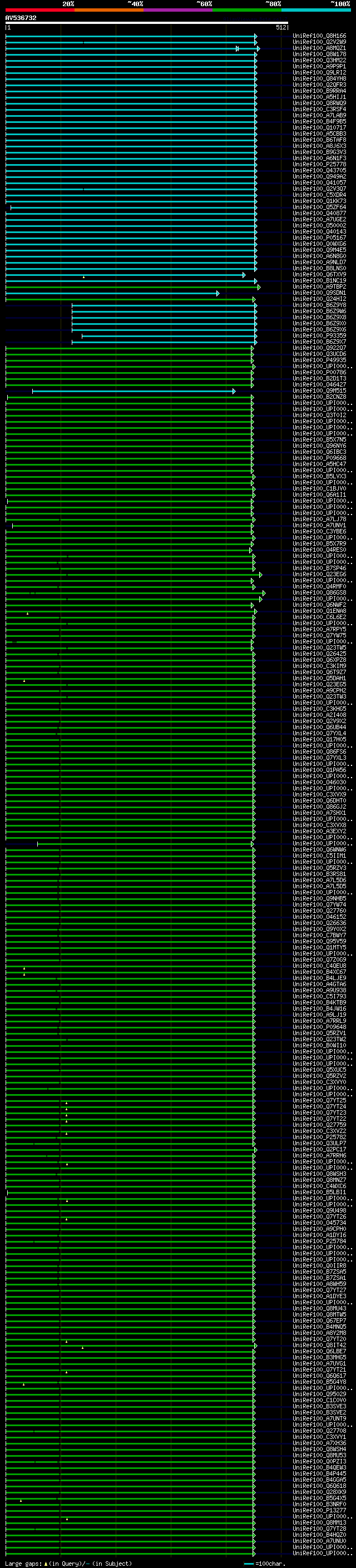Click the red 20% identity legend segment
Image resolution: width=356 pixels, height=1568 pixels.
coord(40,10)
